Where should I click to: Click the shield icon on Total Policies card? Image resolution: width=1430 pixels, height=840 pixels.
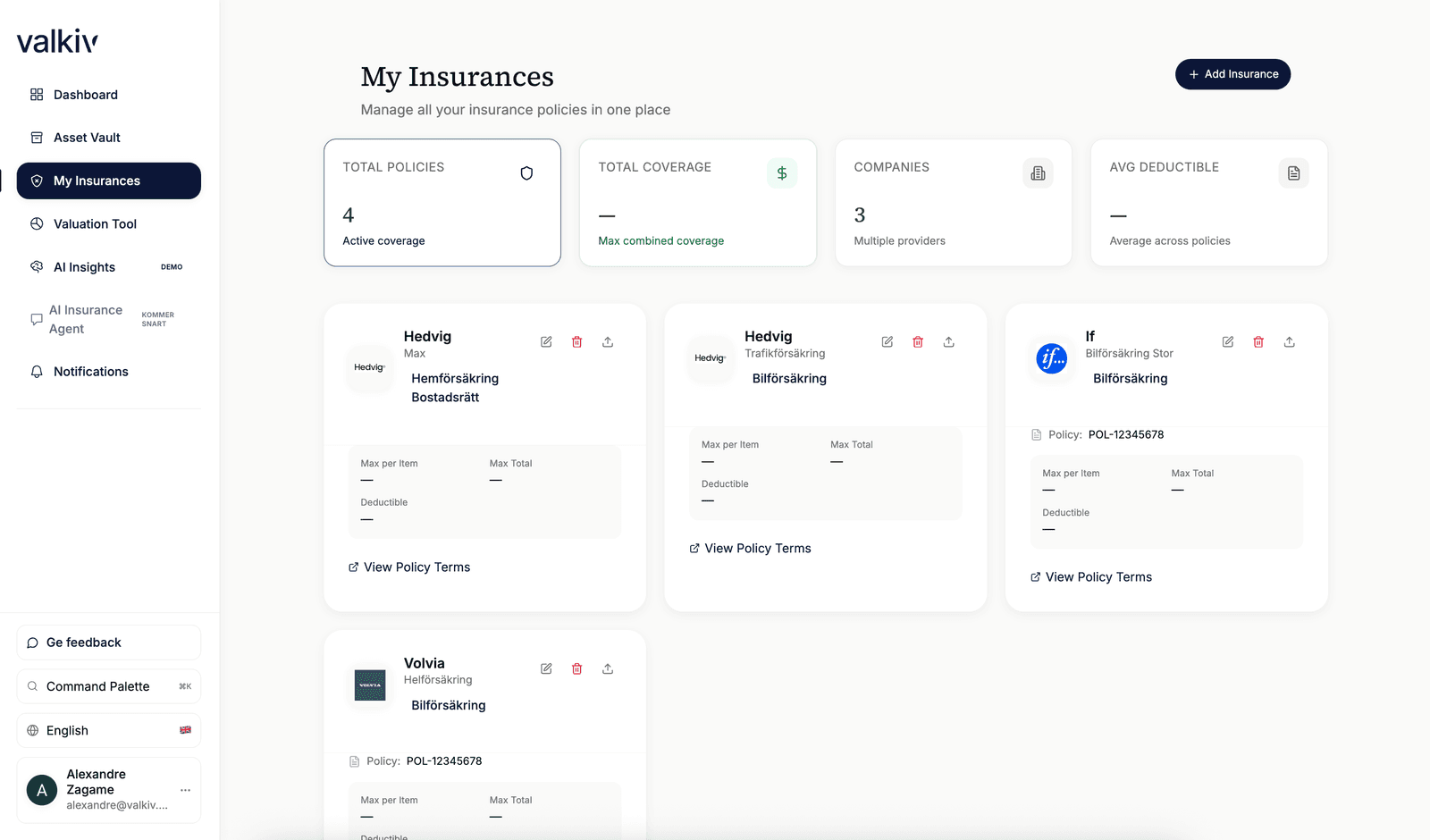(526, 172)
